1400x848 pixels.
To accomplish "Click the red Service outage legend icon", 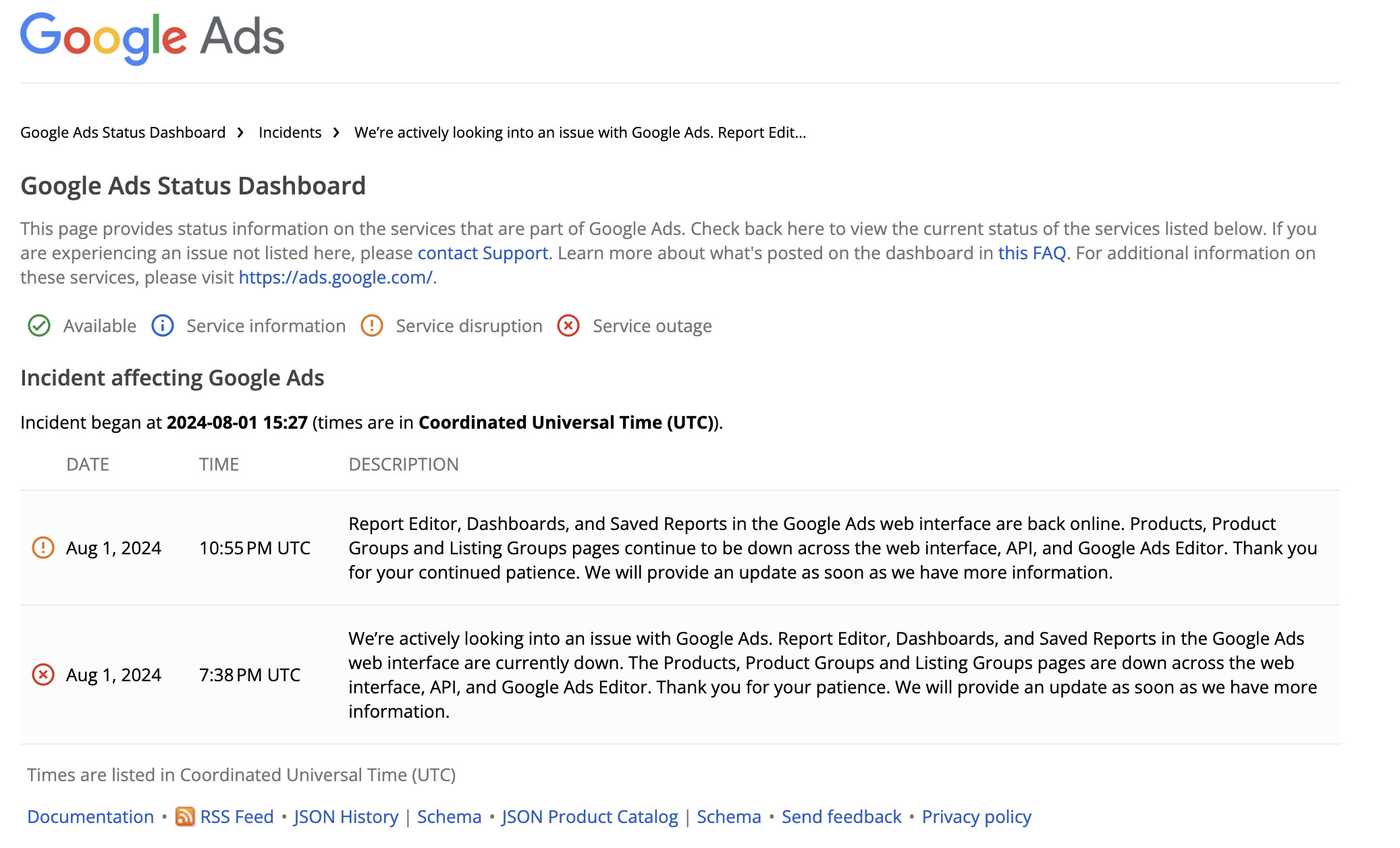I will click(568, 326).
